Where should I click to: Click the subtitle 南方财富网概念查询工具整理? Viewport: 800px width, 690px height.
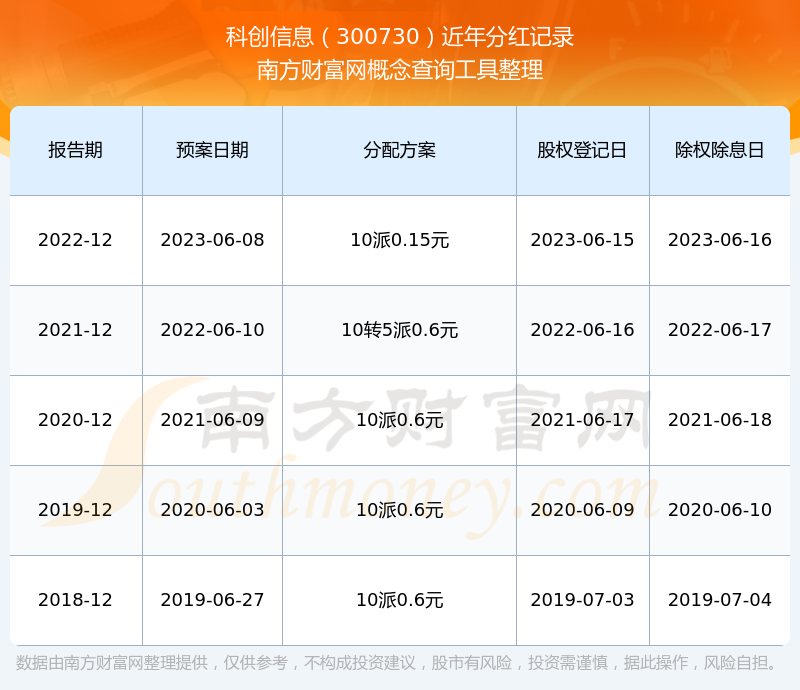pyautogui.click(x=400, y=70)
